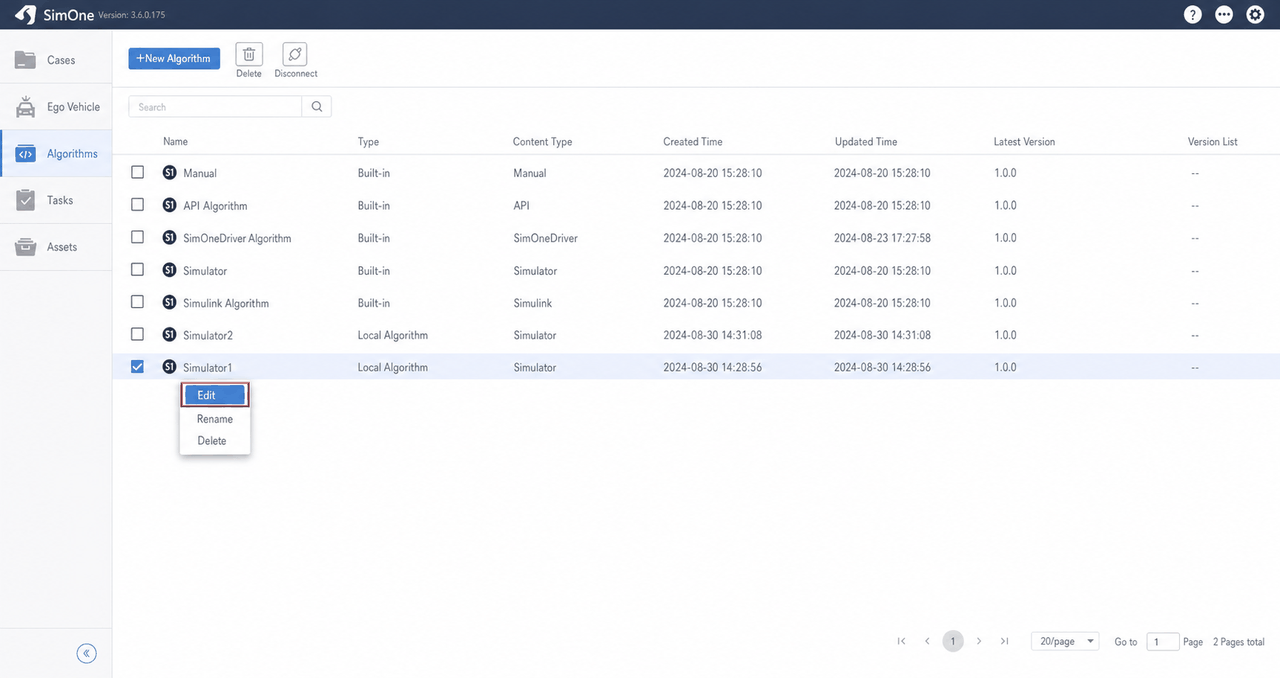The image size is (1280, 678).
Task: Click the Simulator2 name text
Action: 208,335
